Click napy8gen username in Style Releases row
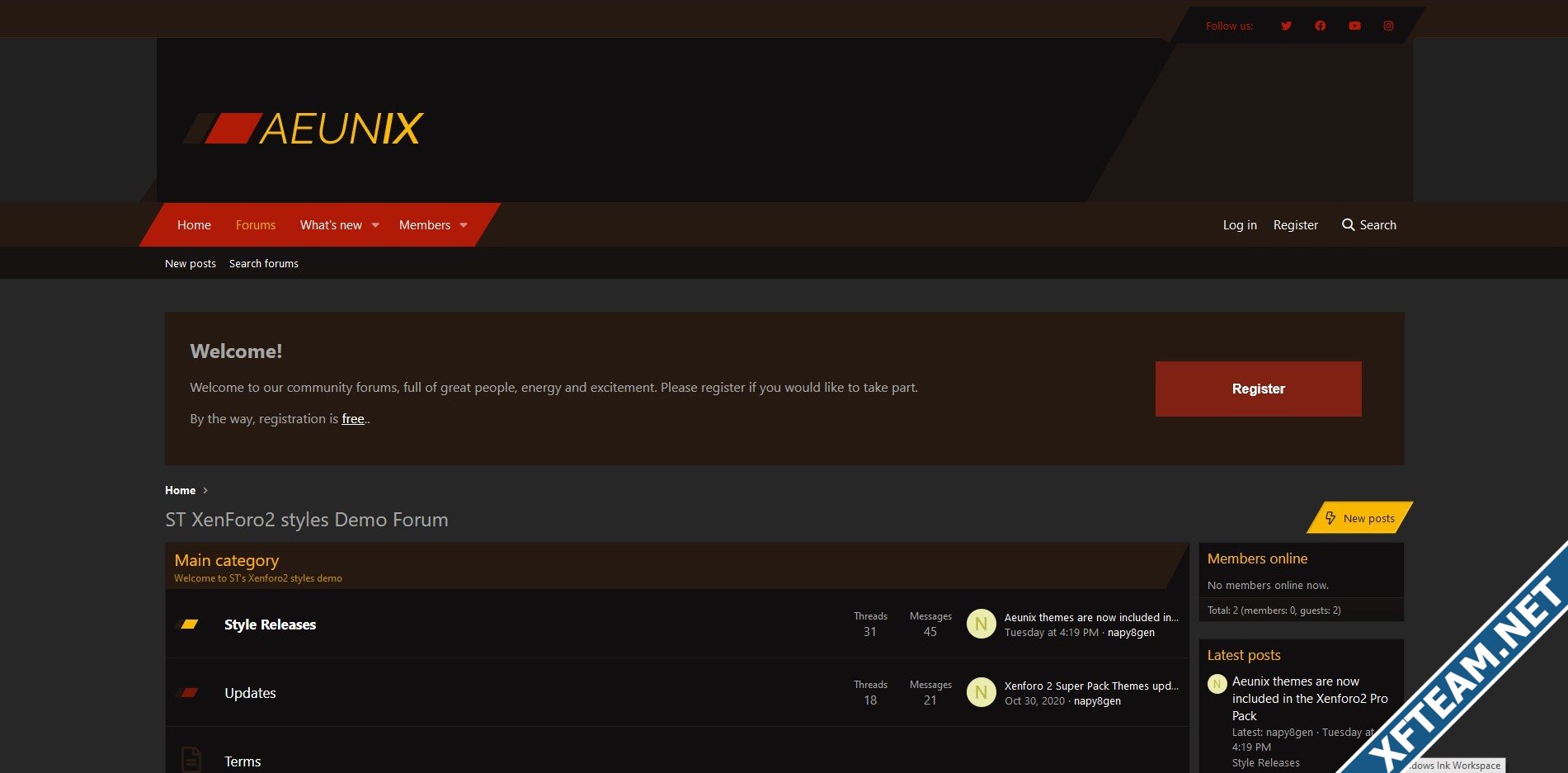The width and height of the screenshot is (1568, 773). (1131, 633)
